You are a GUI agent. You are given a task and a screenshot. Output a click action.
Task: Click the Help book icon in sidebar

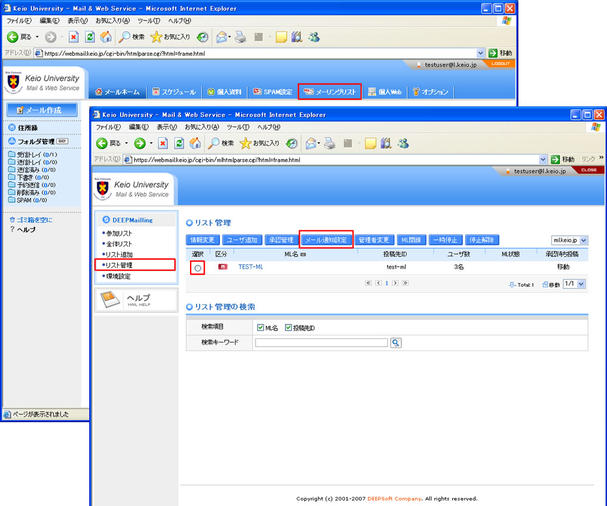pos(110,300)
